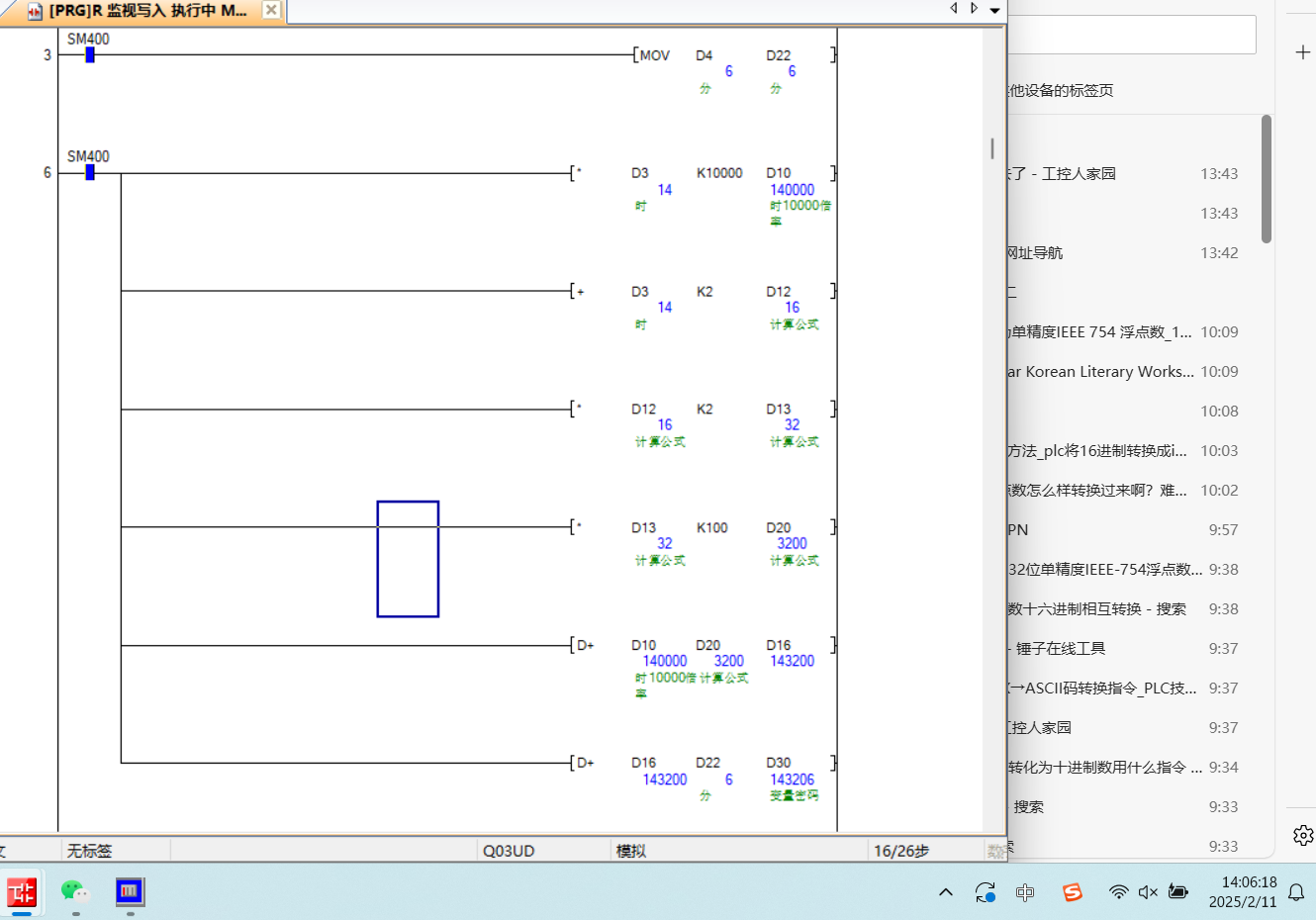Click the plus icon in sidebar
Viewport: 1316px width, 920px height.
[x=1303, y=52]
